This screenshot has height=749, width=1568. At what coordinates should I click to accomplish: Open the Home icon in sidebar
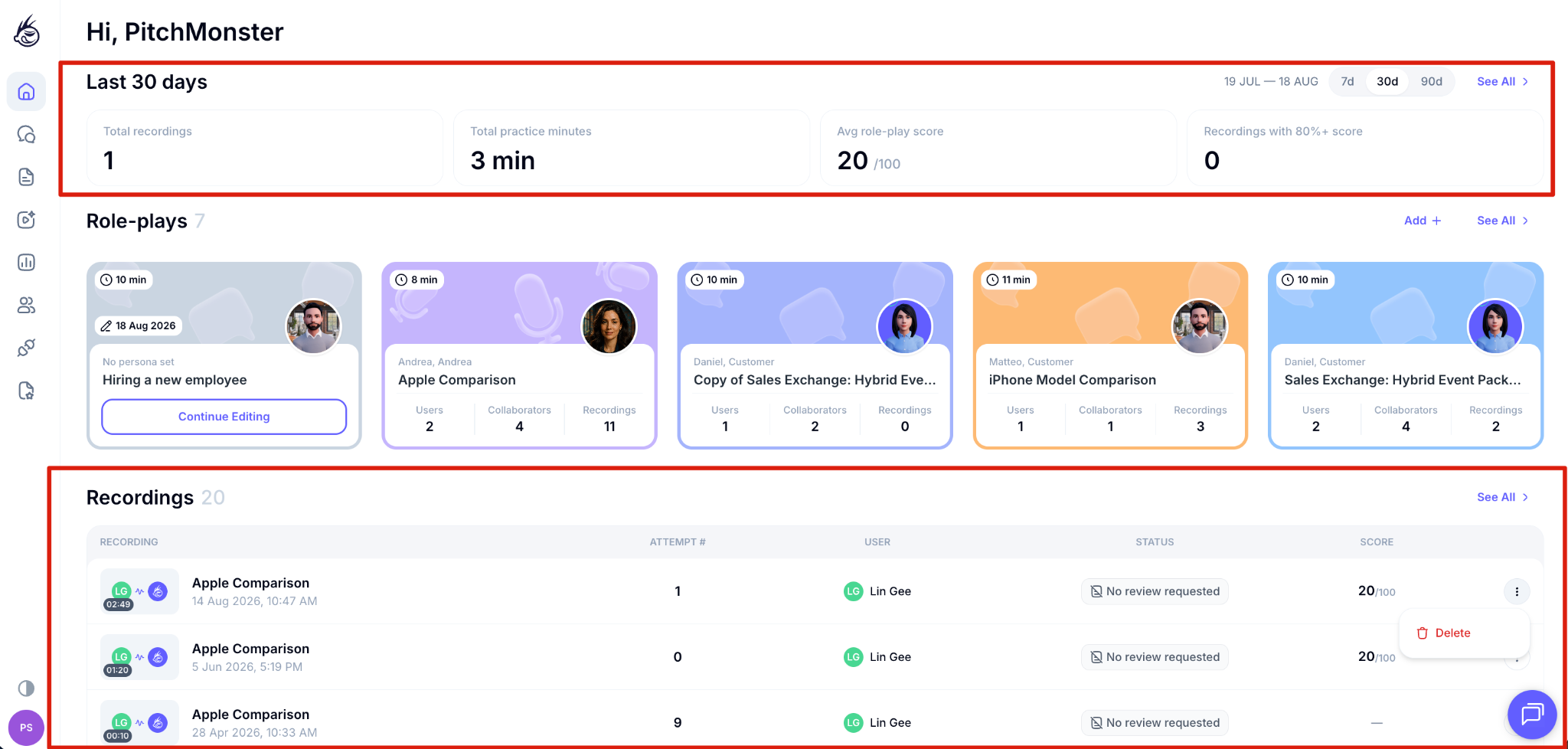point(26,92)
